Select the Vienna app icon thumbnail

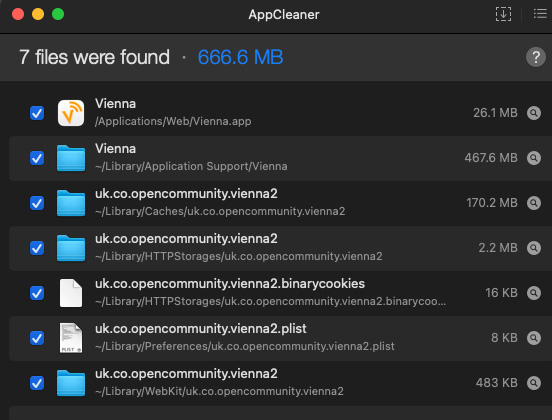(x=71, y=113)
